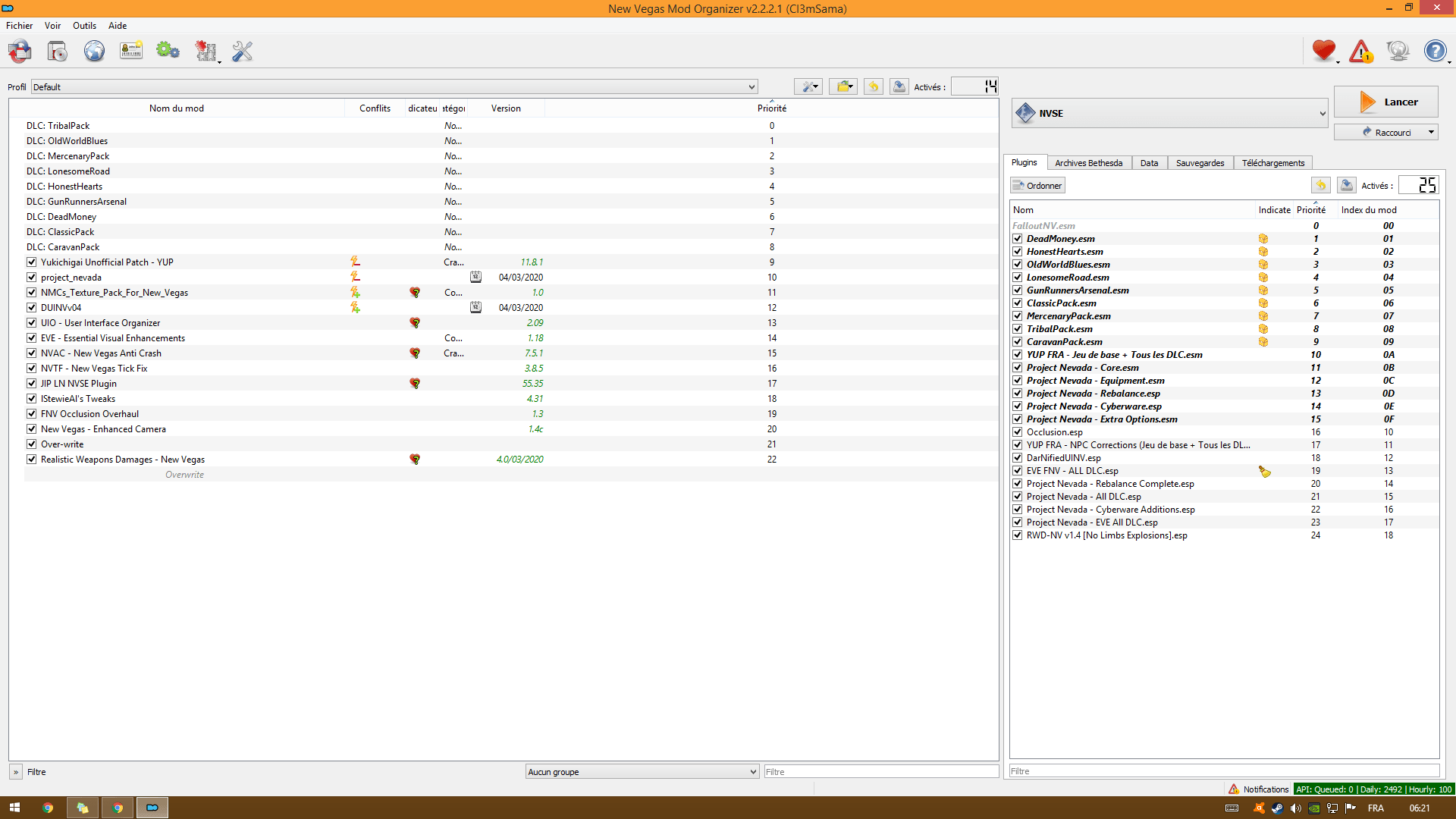
Task: Expand the Raccourci dropdown arrow
Action: pyautogui.click(x=1431, y=132)
